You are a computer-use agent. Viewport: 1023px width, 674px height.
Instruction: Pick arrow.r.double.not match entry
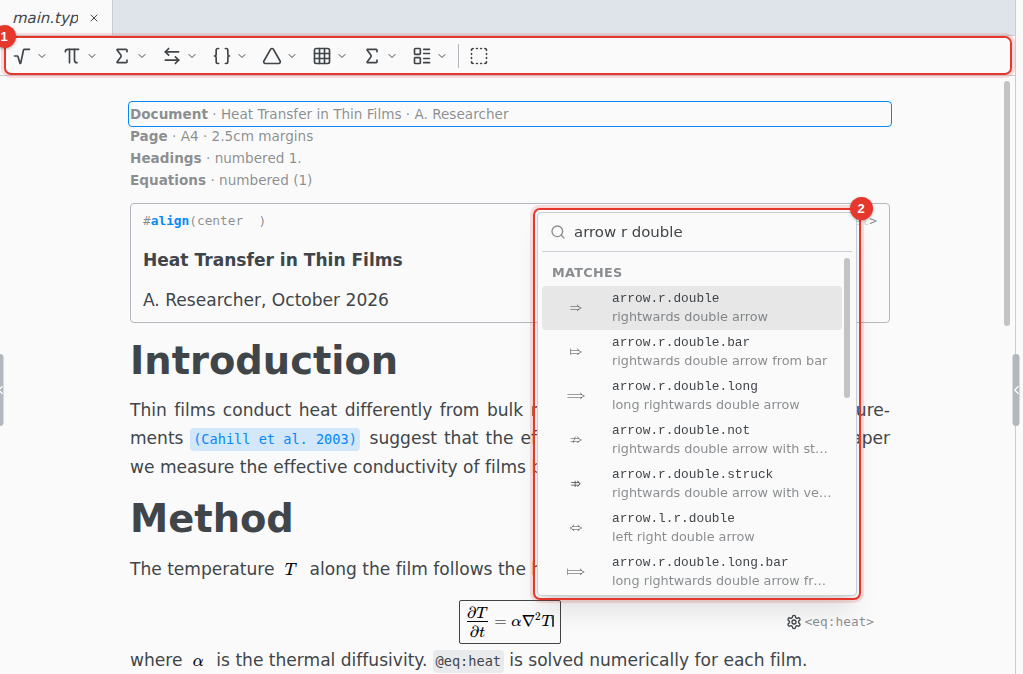(692, 439)
